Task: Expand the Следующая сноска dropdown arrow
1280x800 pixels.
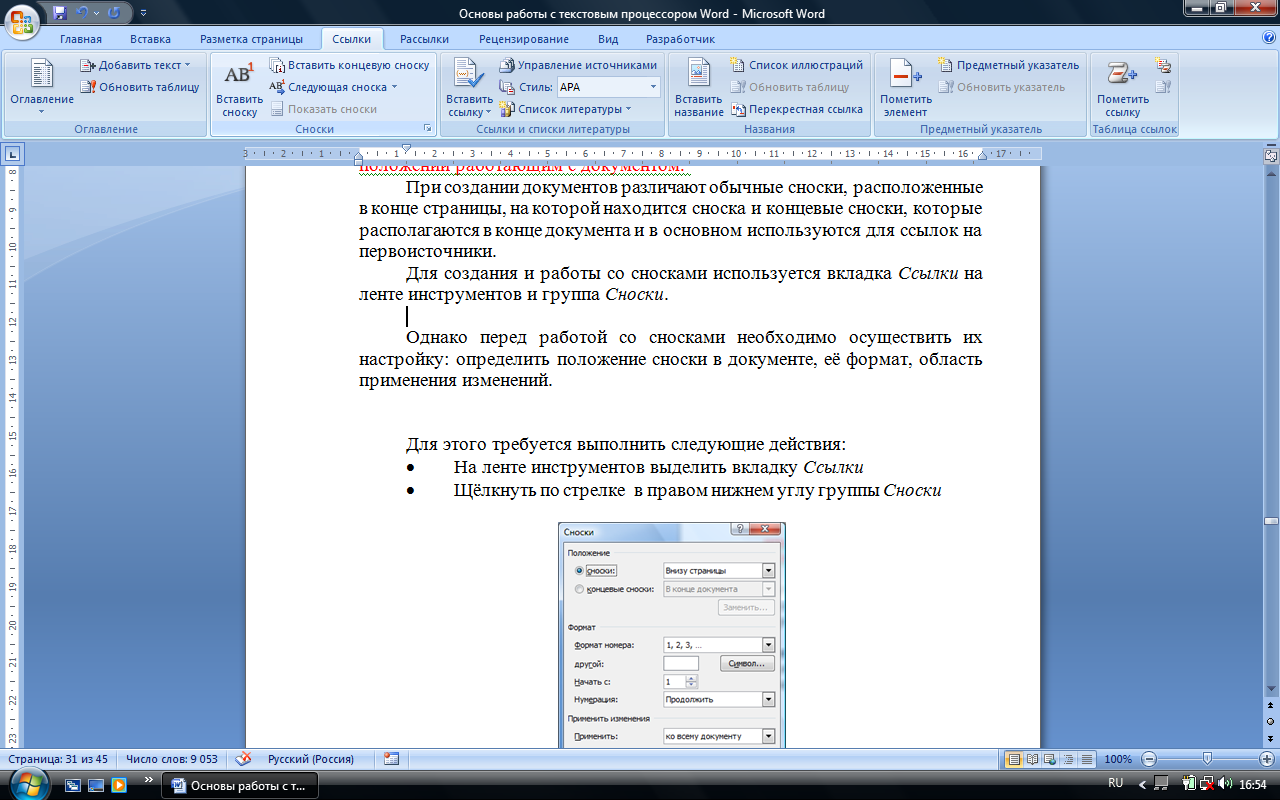Action: click(394, 87)
